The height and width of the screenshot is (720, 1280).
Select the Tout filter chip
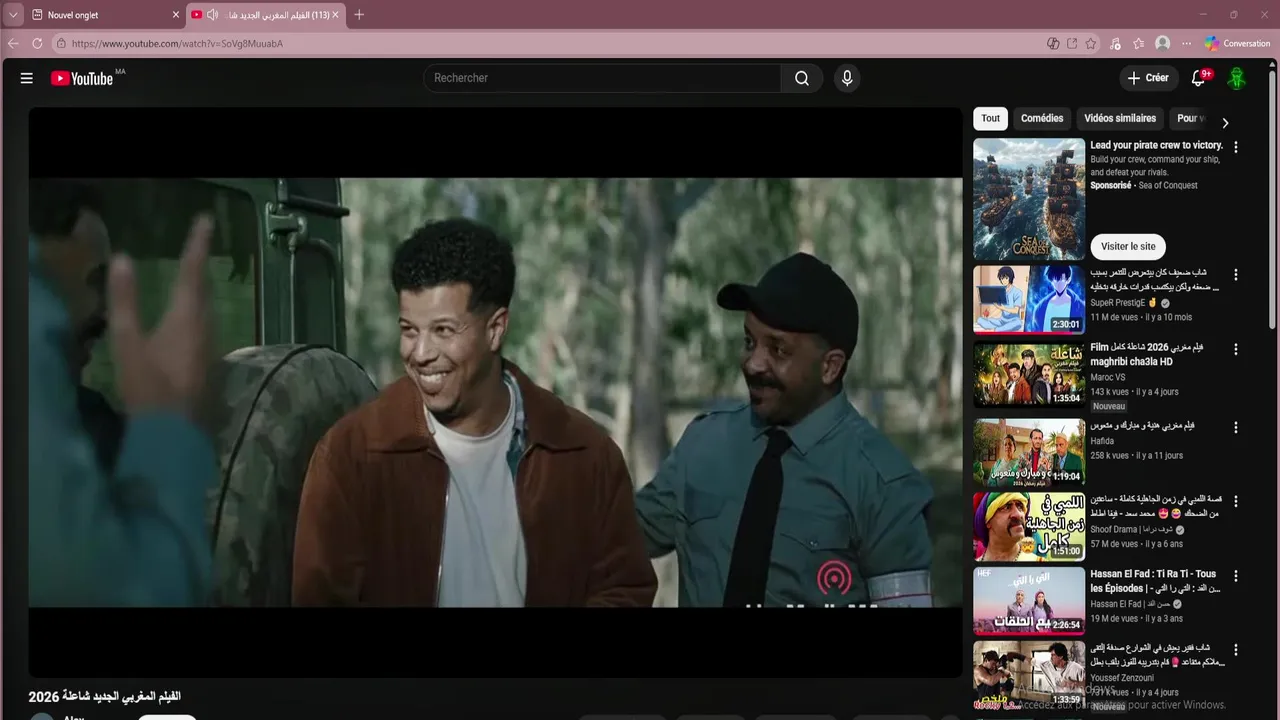[x=990, y=118]
